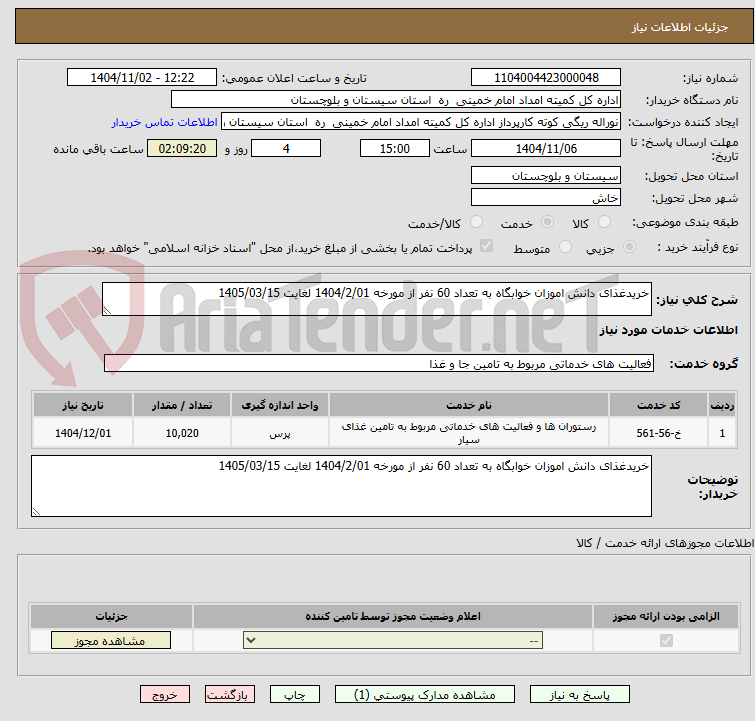The width and height of the screenshot is (755, 721).
Task: Click the بازگشت back button
Action: 230,695
